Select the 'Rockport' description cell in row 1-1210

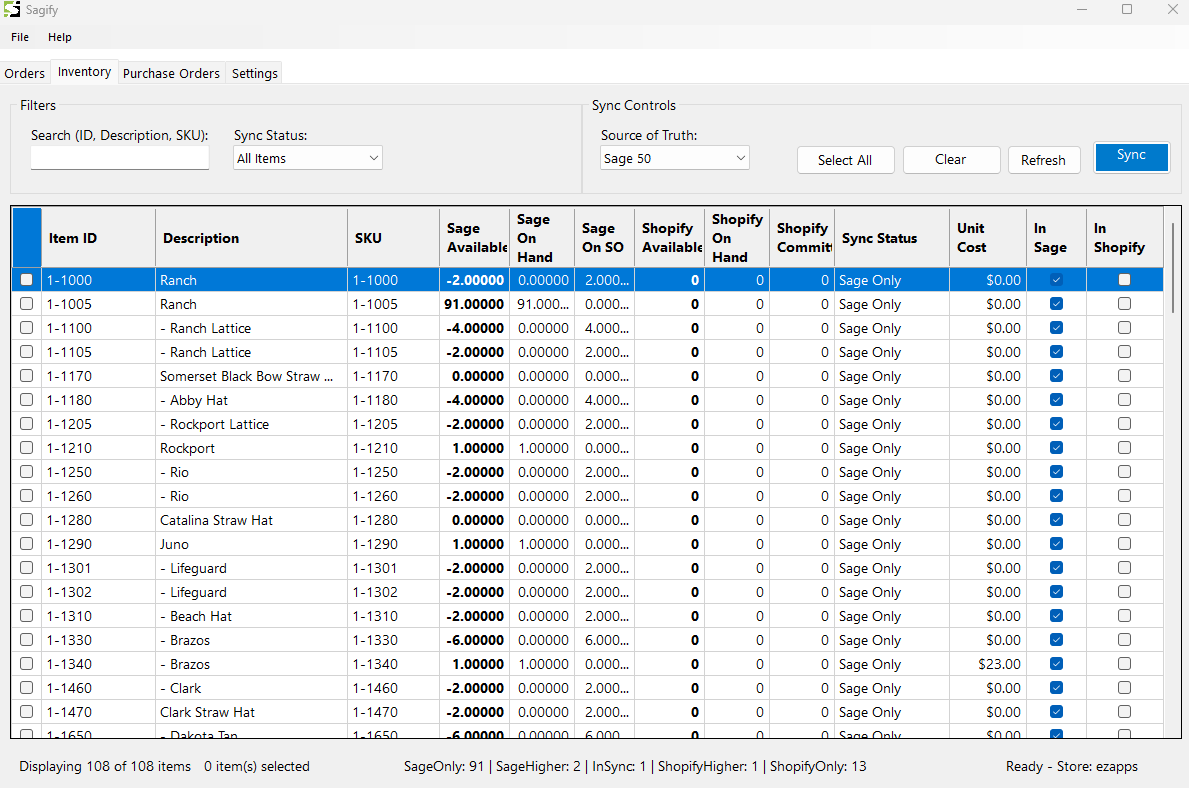point(252,448)
